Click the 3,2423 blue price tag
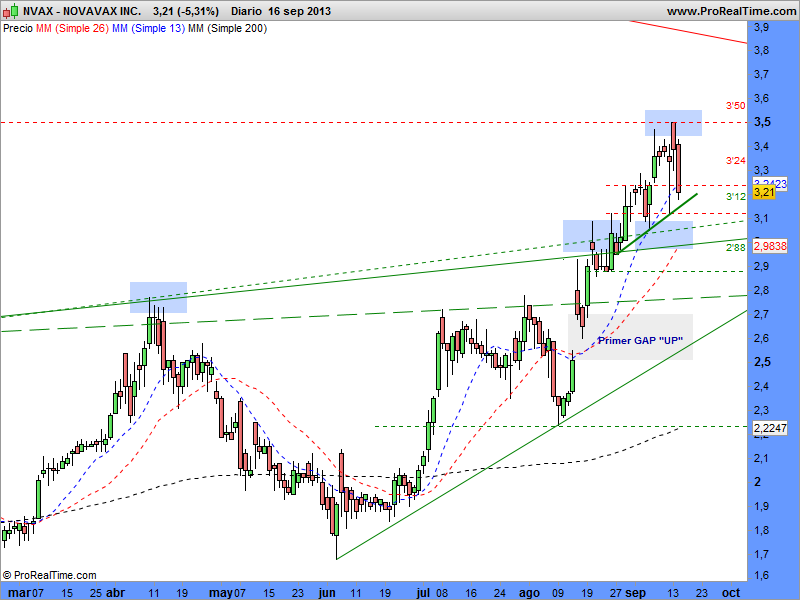 click(770, 183)
